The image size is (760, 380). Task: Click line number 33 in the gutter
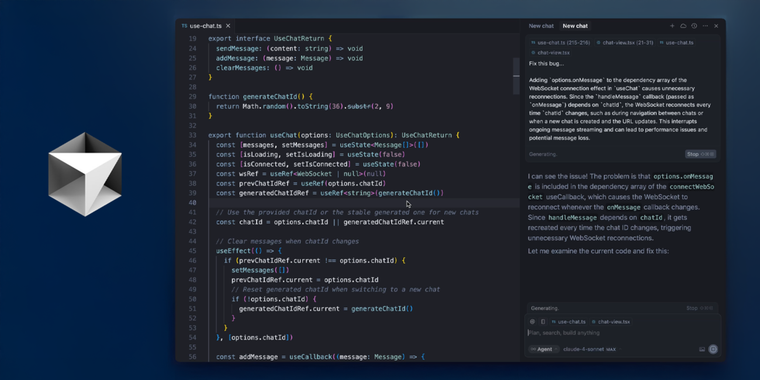(192, 135)
